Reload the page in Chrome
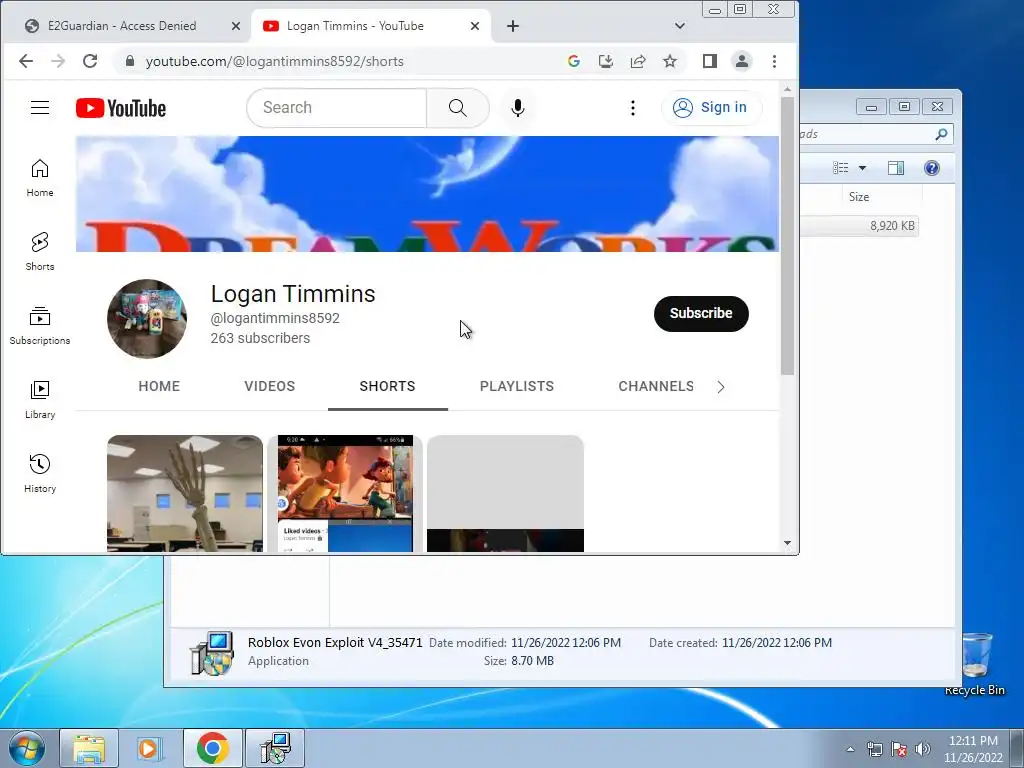 click(90, 61)
